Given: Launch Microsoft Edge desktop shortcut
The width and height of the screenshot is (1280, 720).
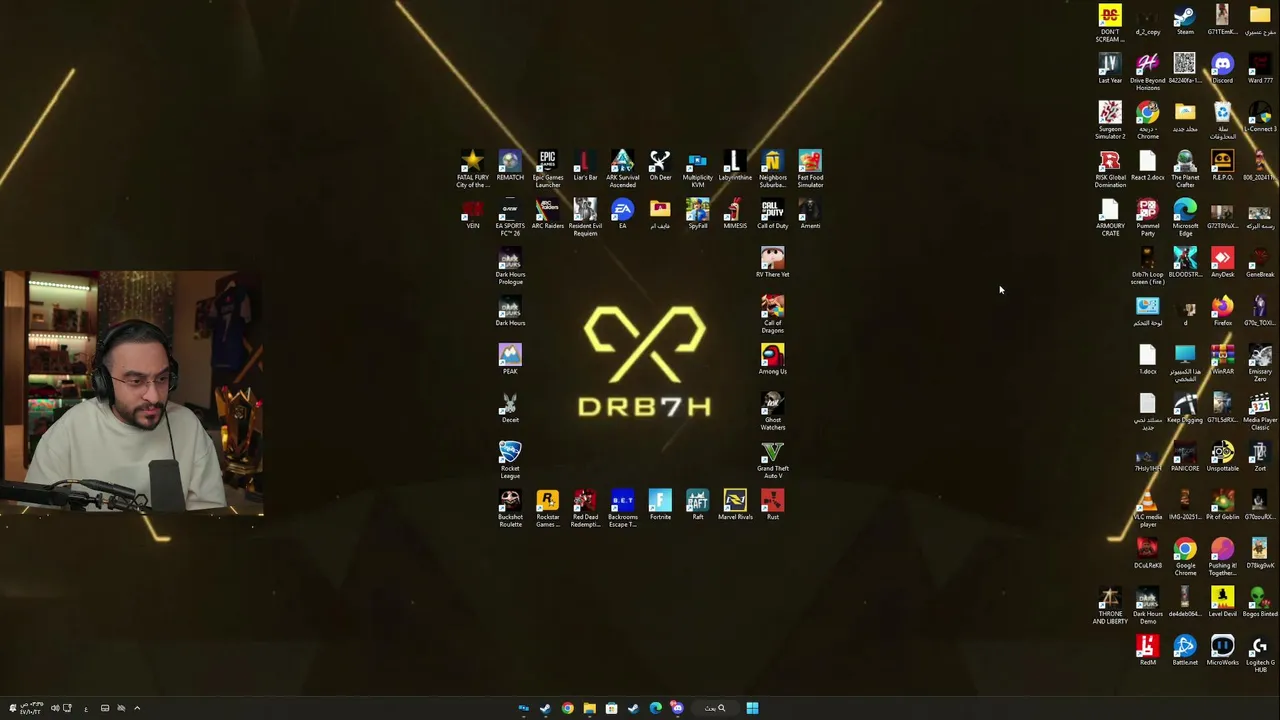Looking at the screenshot, I should 1185,218.
